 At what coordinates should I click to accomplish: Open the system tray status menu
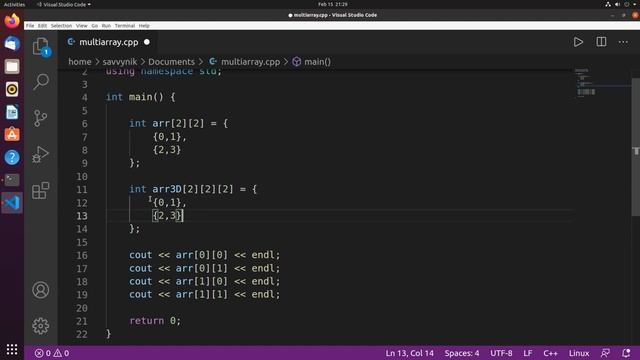(x=621, y=4)
